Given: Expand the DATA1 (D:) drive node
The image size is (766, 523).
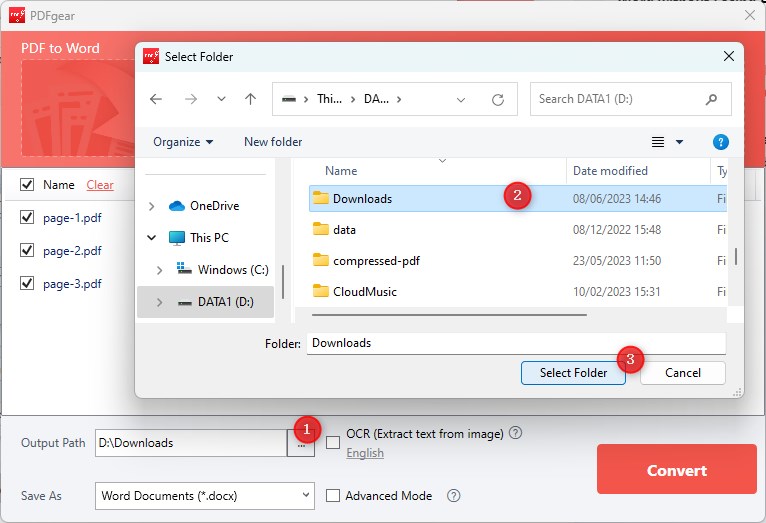Looking at the screenshot, I should tap(159, 302).
